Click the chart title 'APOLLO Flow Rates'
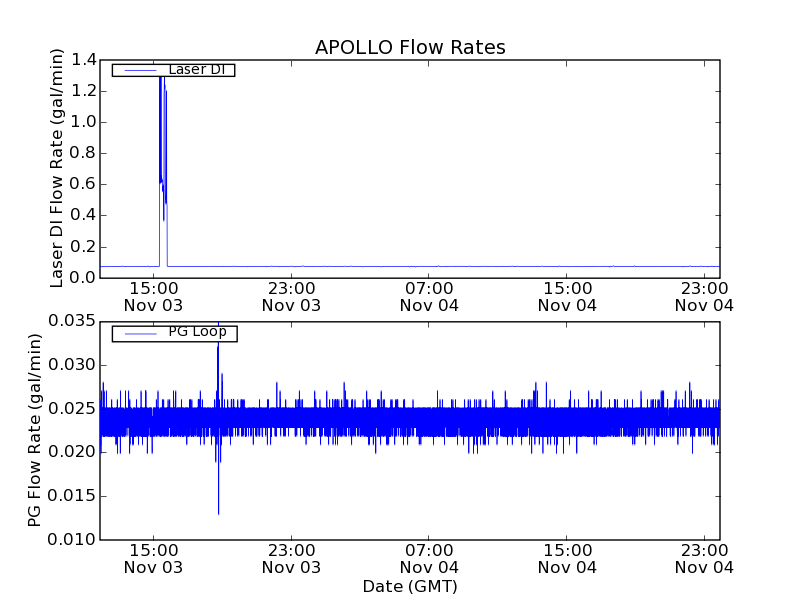 click(x=410, y=47)
